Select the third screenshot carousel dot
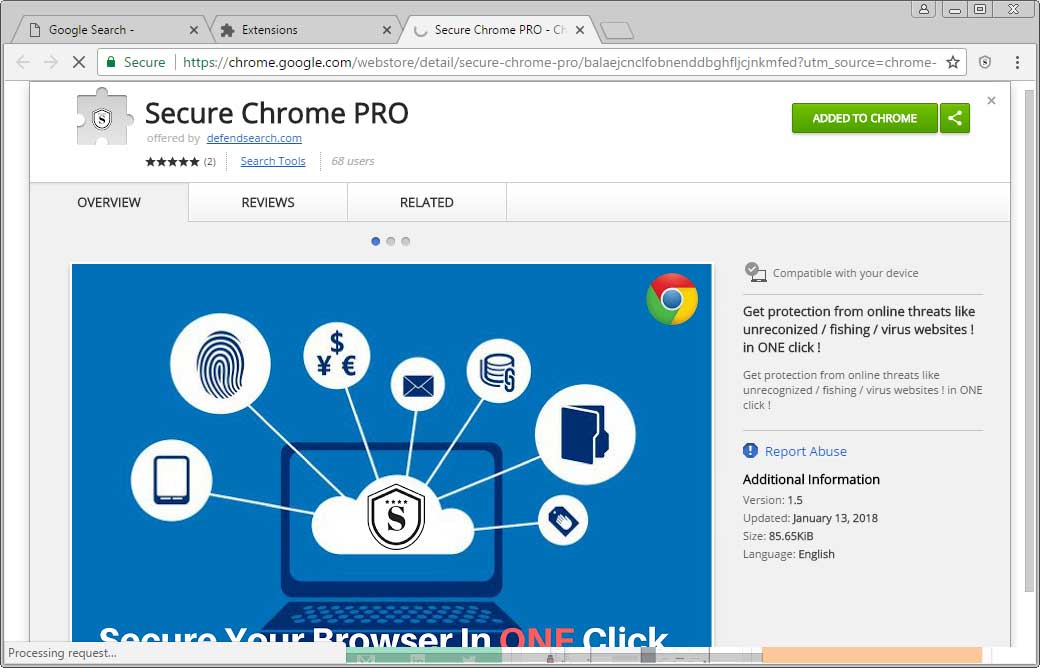The image size is (1040, 668). [405, 241]
